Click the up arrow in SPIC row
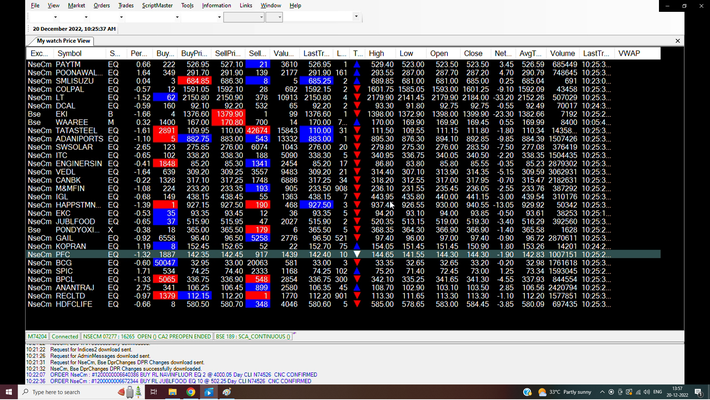The height and width of the screenshot is (400, 710). [x=357, y=271]
